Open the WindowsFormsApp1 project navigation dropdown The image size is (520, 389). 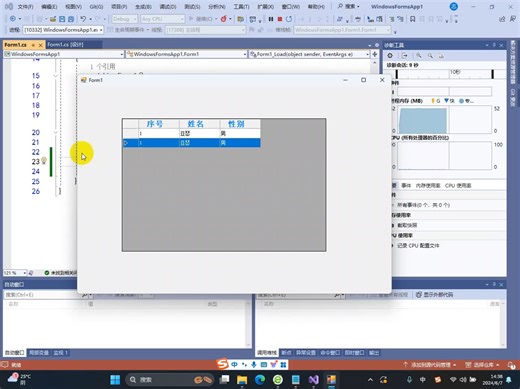64,54
